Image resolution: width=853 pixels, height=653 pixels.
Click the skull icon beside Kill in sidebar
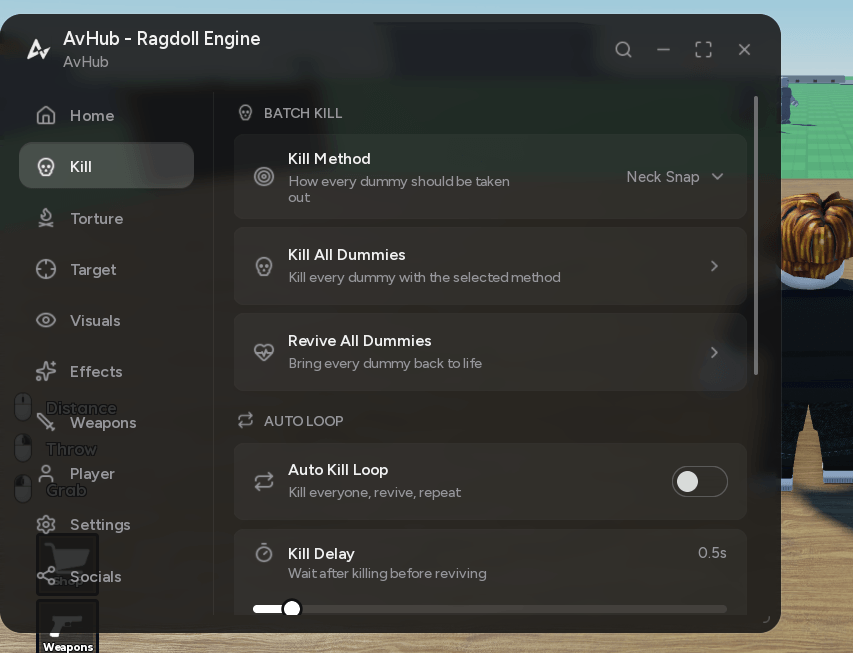[46, 167]
